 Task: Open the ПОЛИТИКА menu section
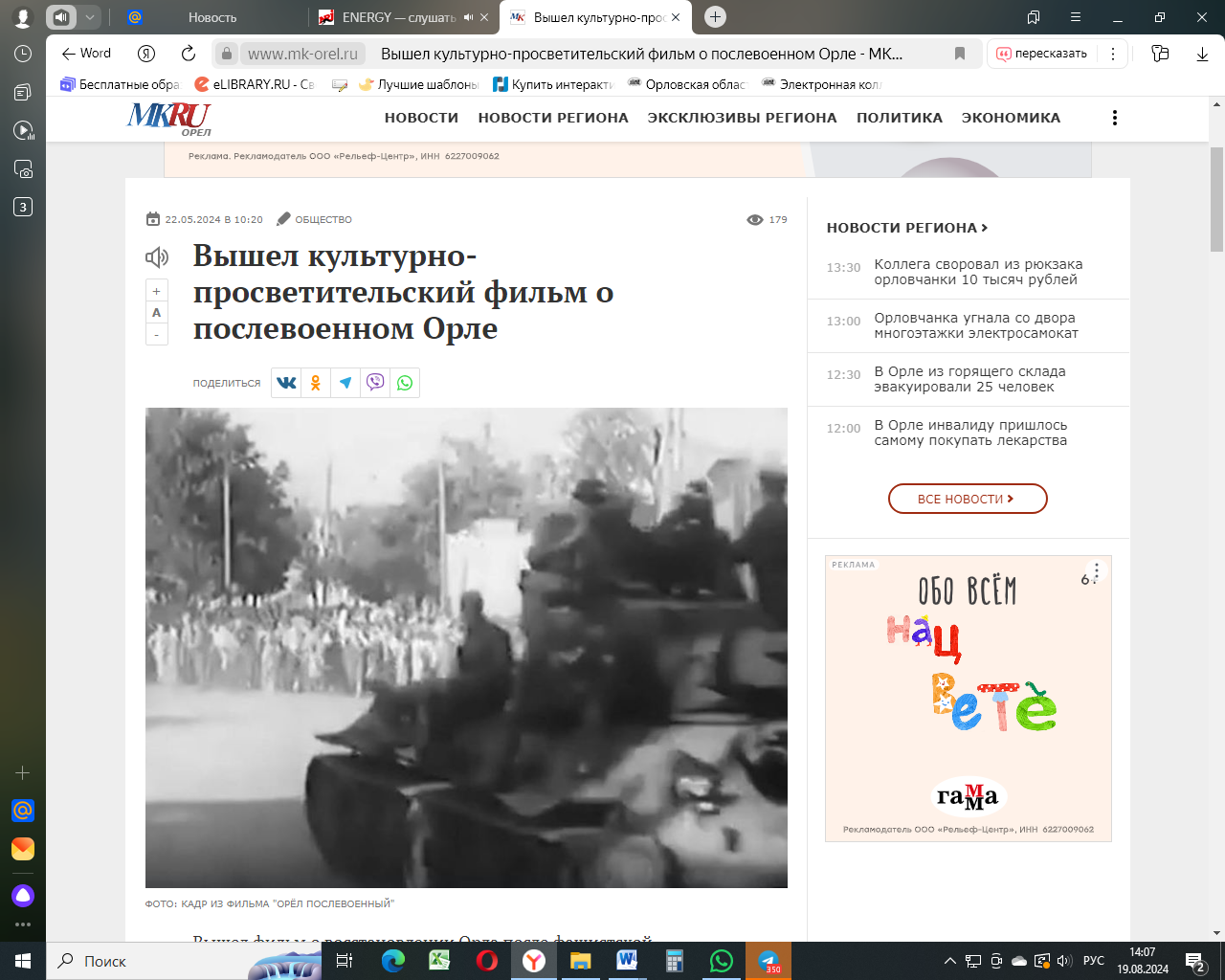(899, 118)
